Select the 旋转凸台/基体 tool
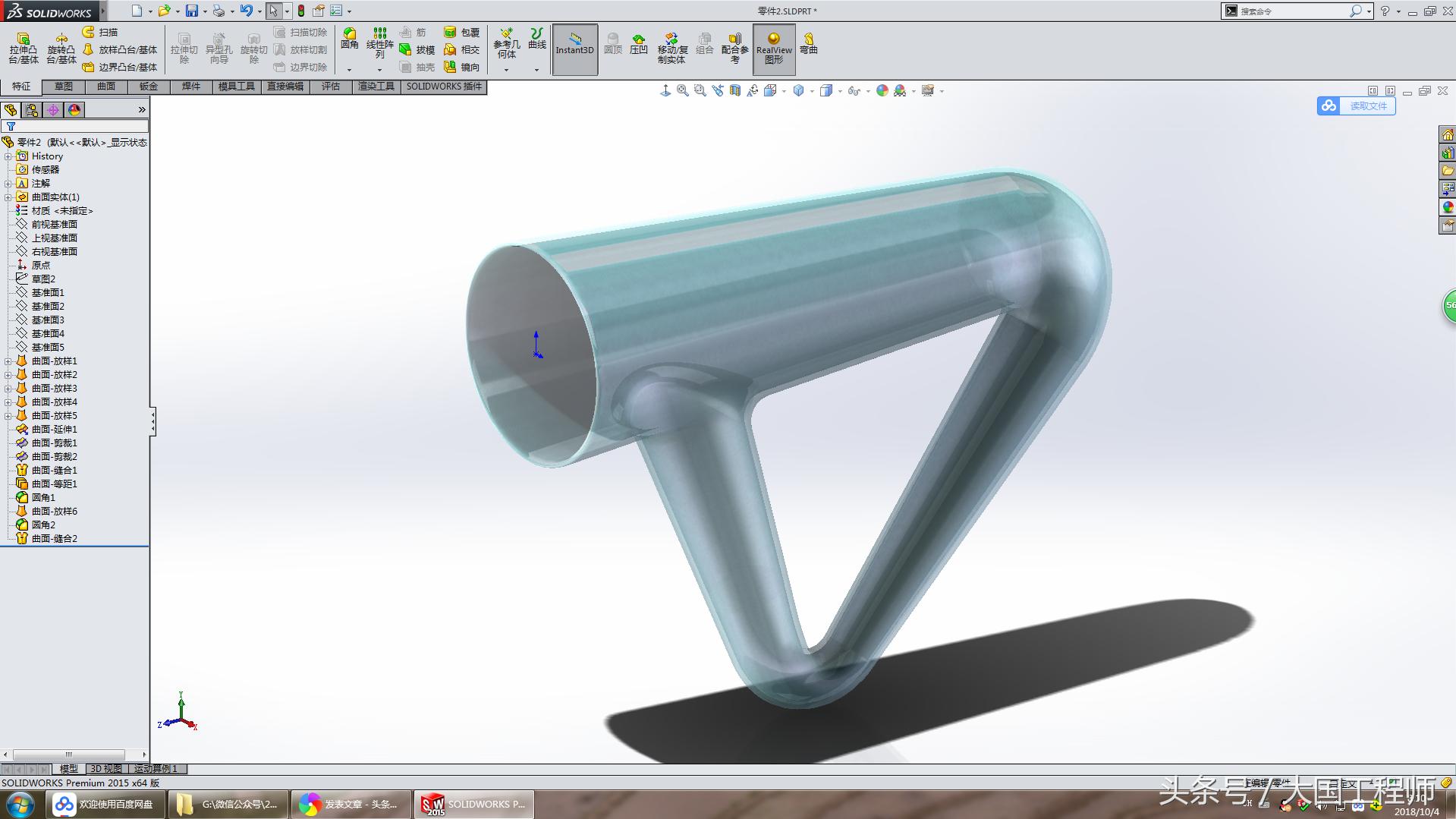 [x=62, y=47]
